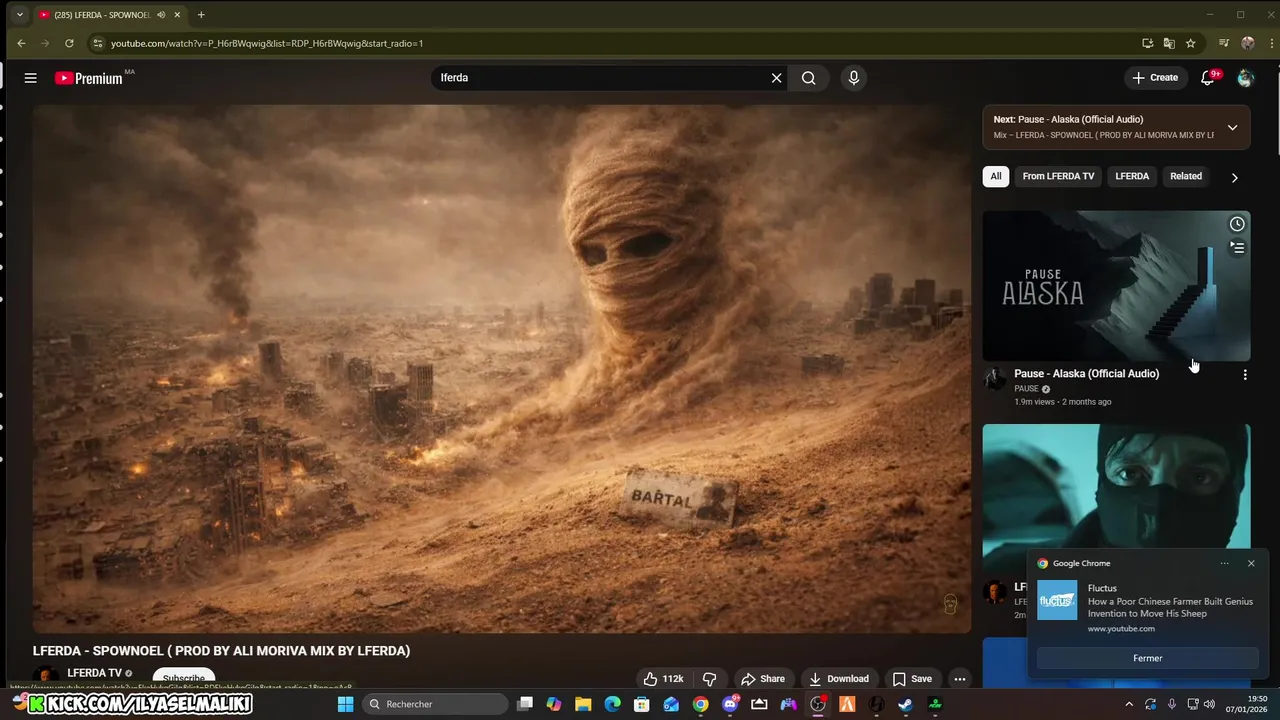Open Chrome profile avatar

click(x=1247, y=43)
